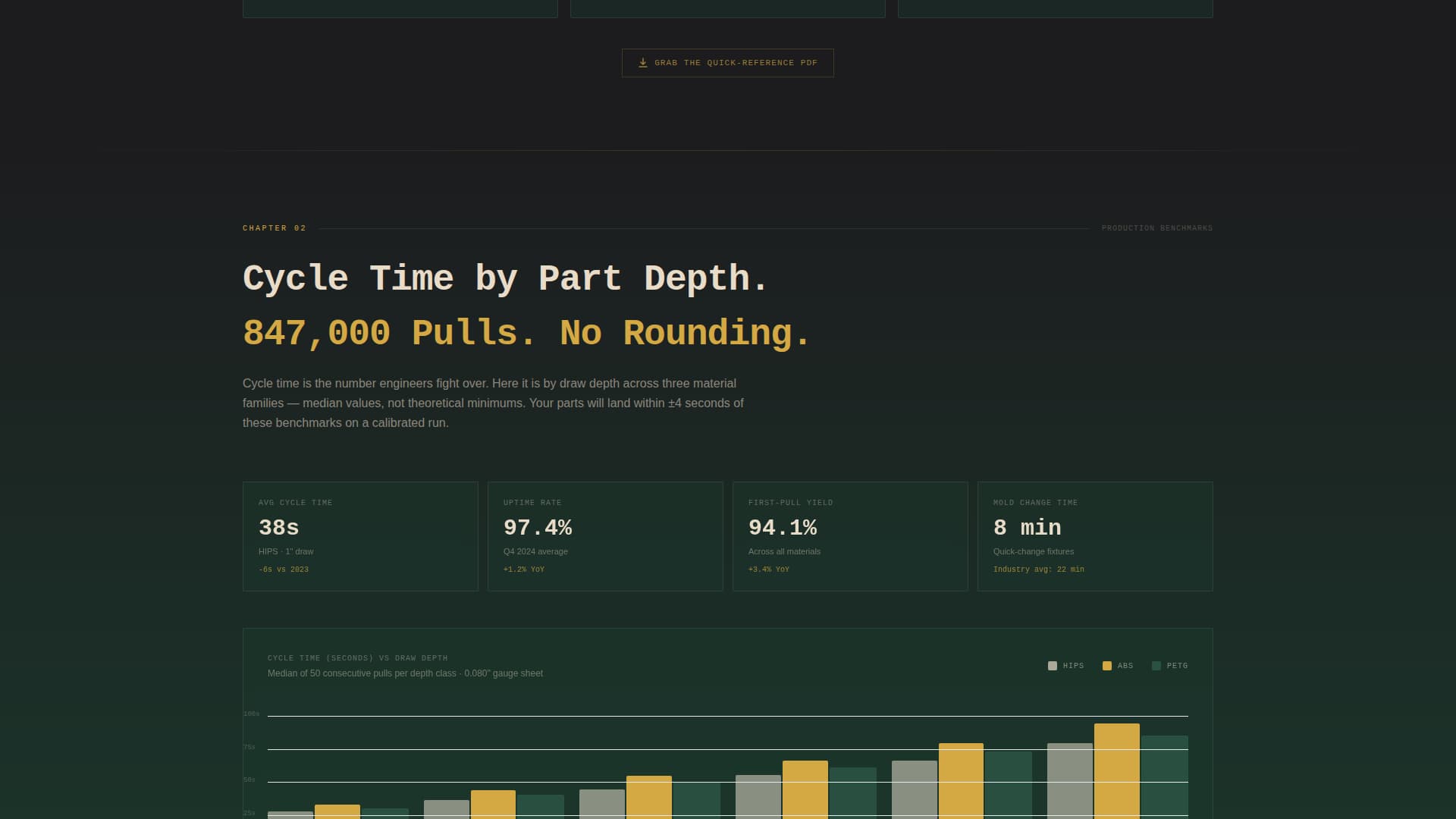Select the First-Pull Yield 94.1% card
Viewport: 1456px width, 819px height.
(850, 536)
